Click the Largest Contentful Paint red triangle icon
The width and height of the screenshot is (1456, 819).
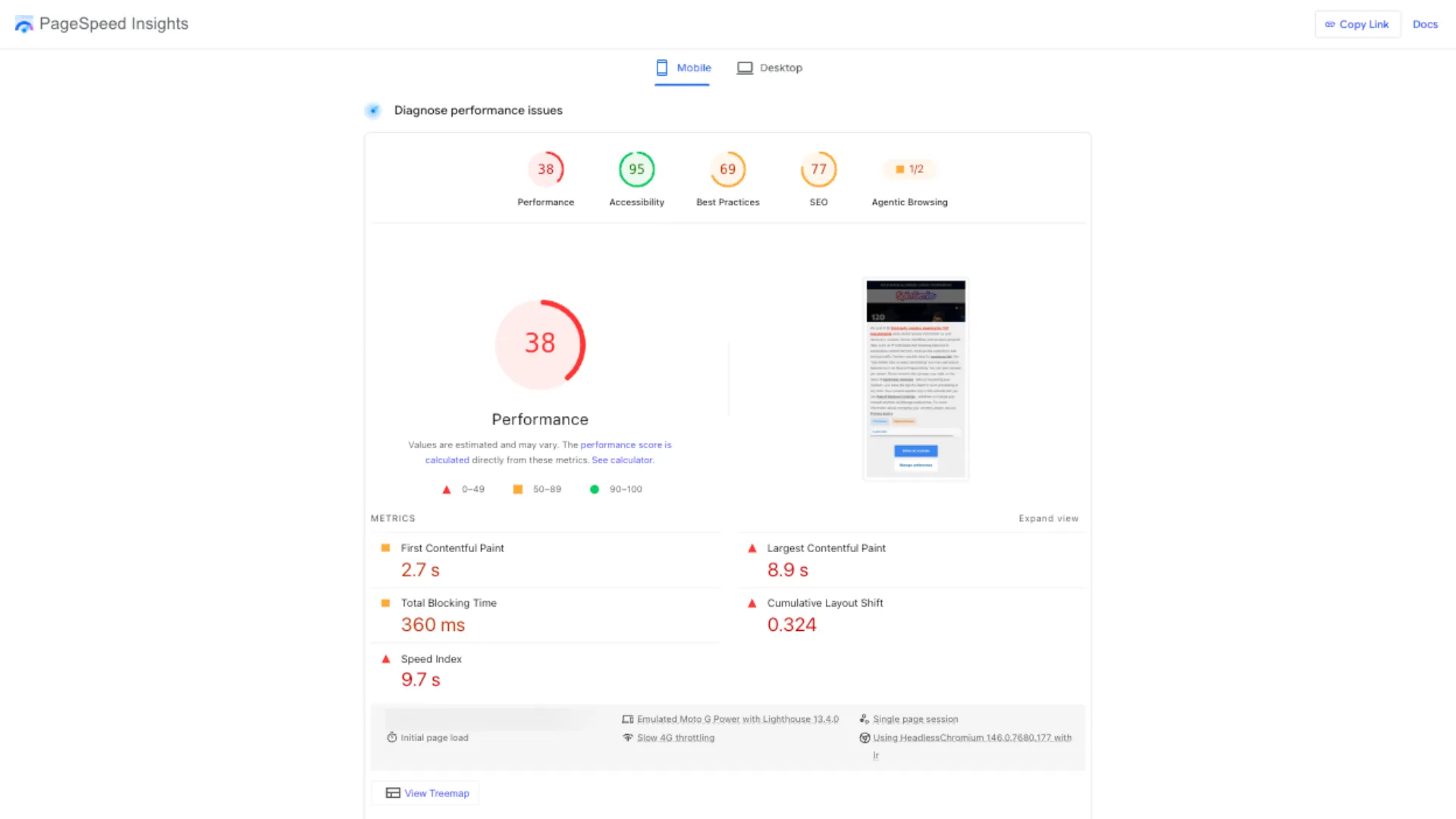[752, 548]
